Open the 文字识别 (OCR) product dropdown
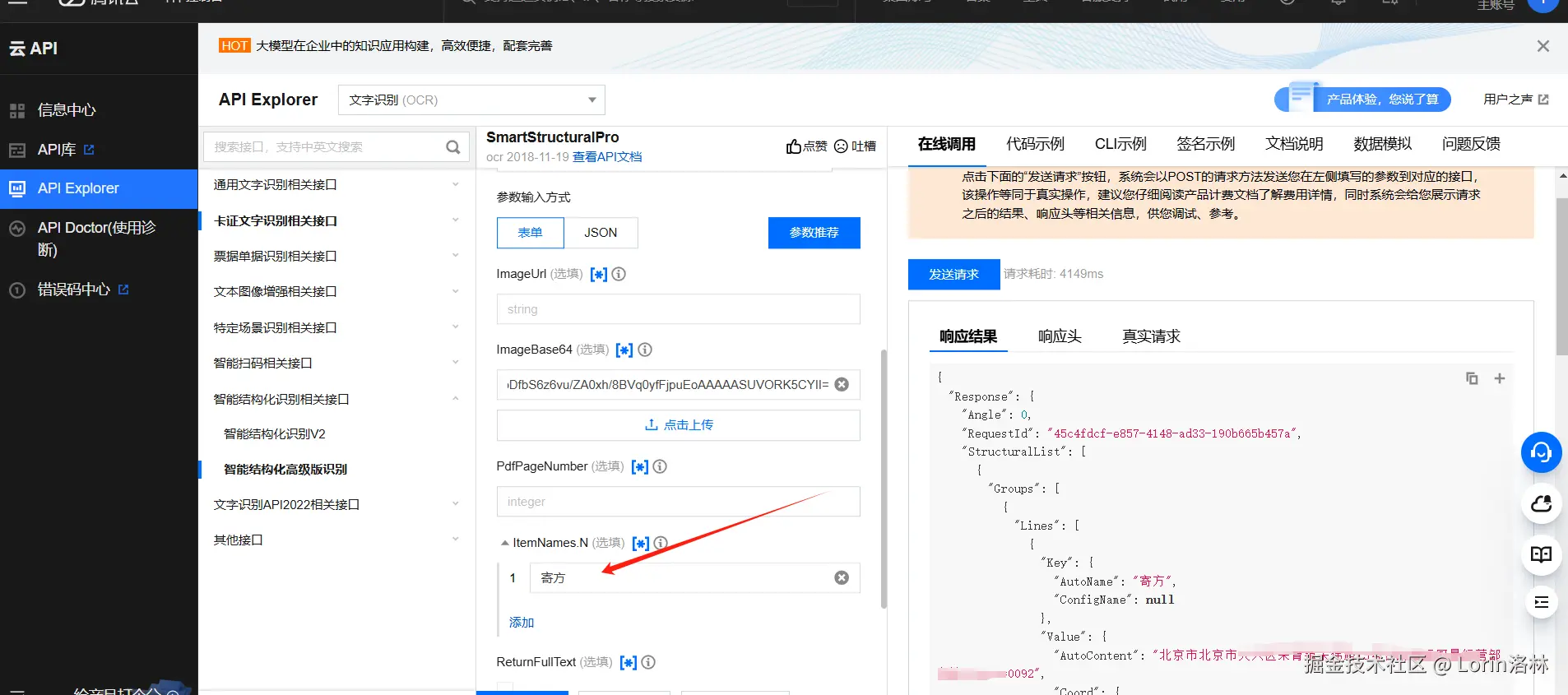Image resolution: width=1568 pixels, height=695 pixels. coord(471,100)
